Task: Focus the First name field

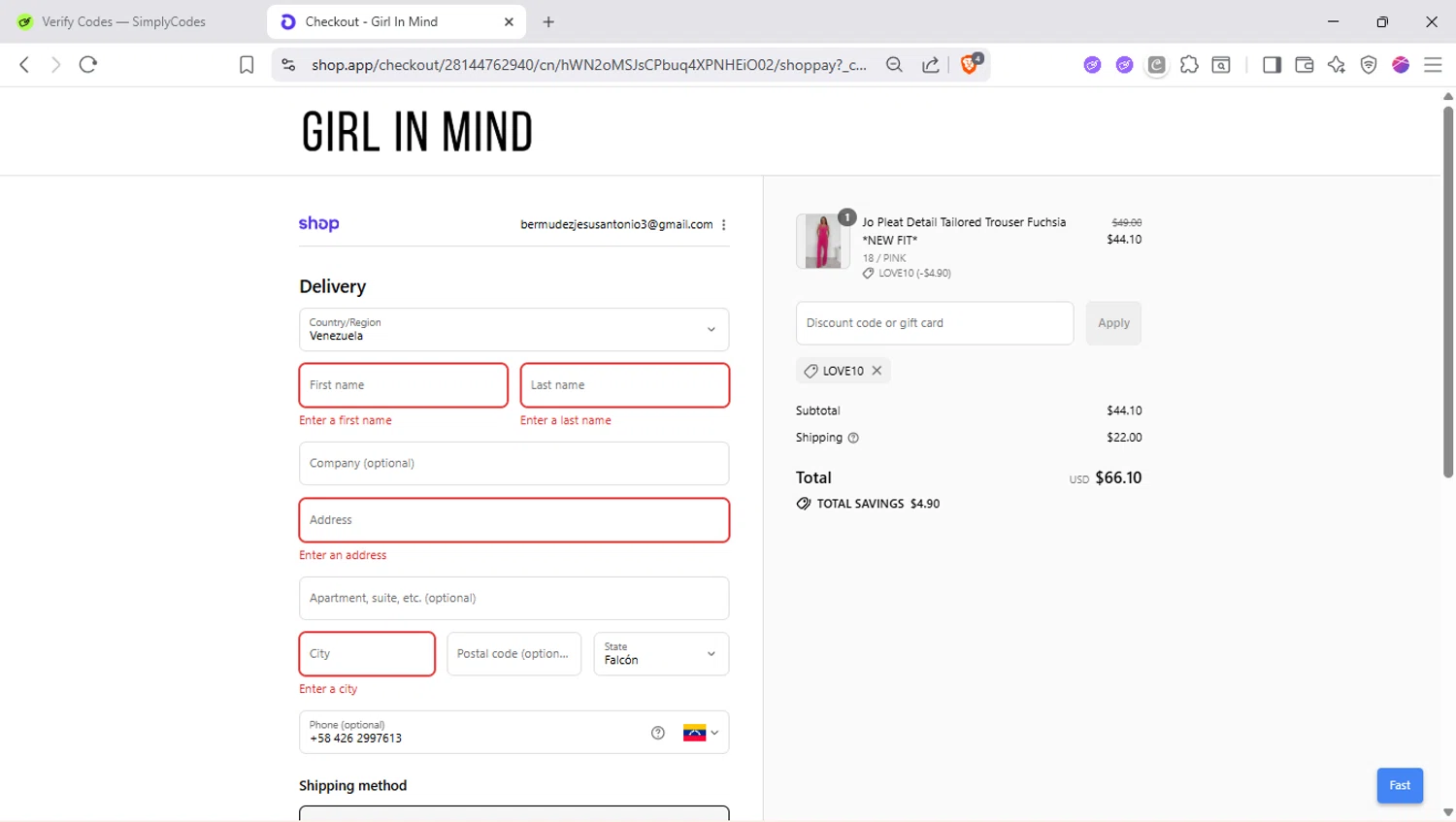Action: pos(403,385)
